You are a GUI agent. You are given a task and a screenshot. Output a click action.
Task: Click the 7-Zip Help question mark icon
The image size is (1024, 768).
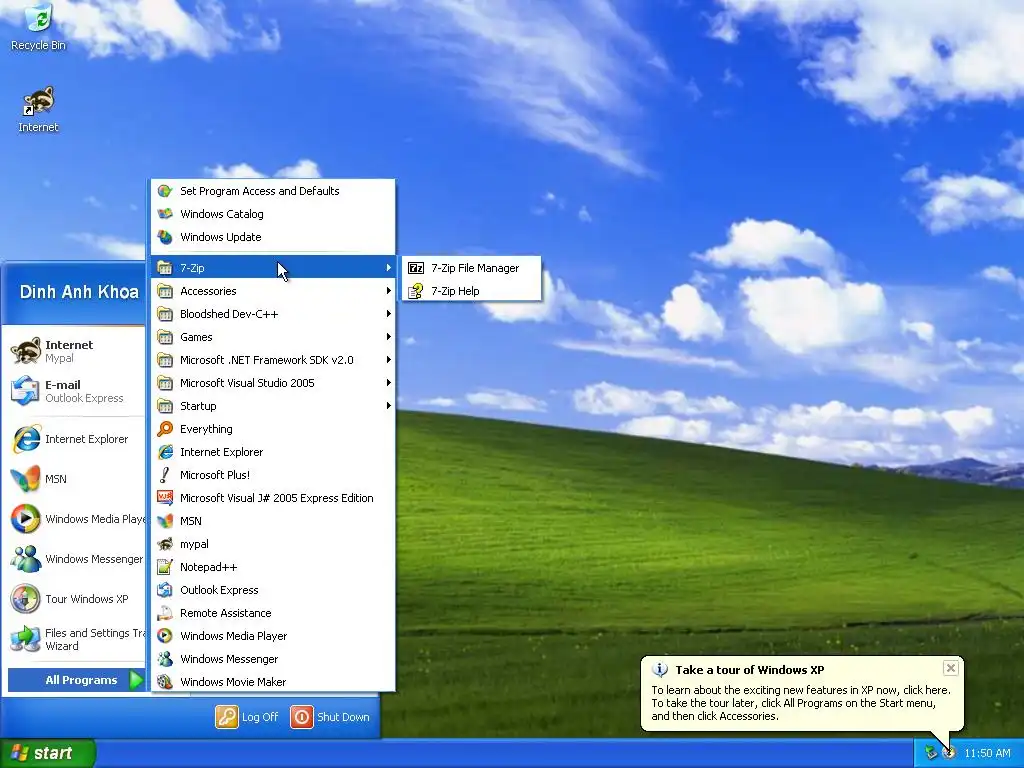[x=416, y=291]
